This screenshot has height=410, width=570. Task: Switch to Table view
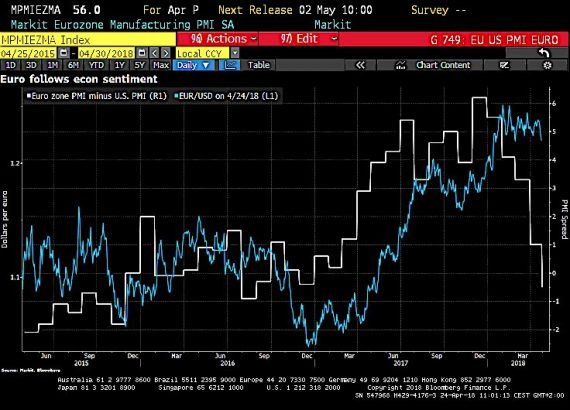[x=258, y=65]
